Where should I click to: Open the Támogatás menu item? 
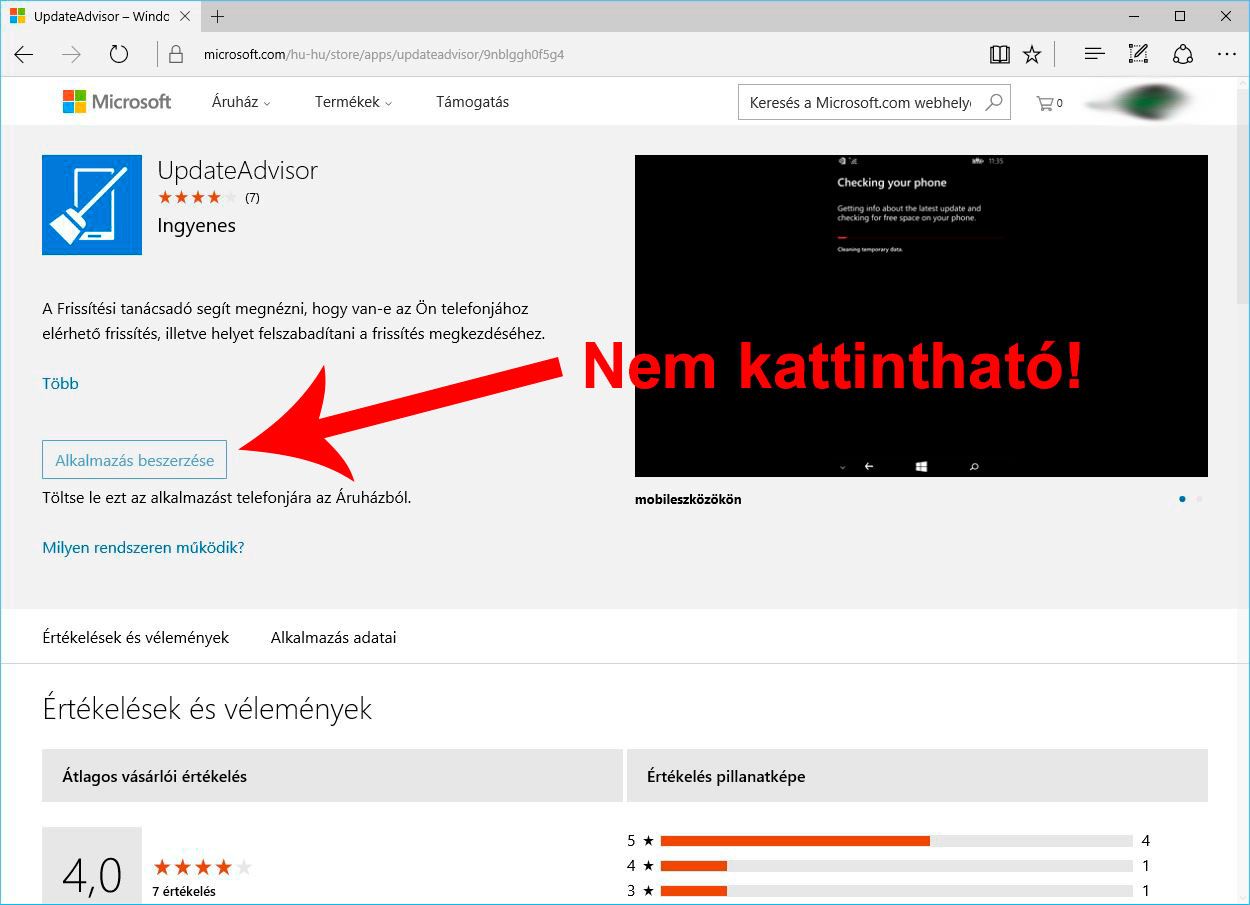pos(472,102)
